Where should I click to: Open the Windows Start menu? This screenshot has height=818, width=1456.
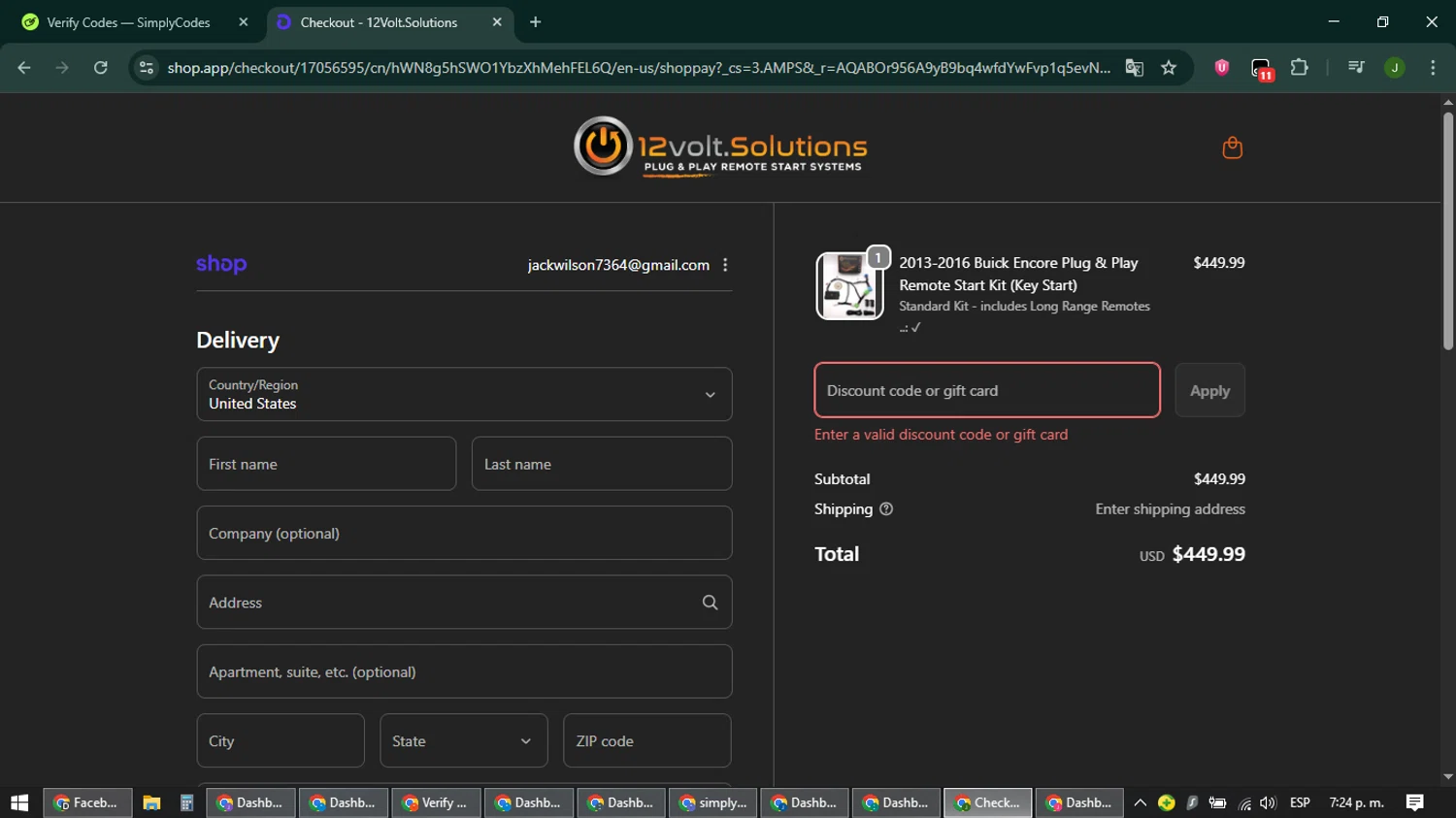tap(19, 802)
